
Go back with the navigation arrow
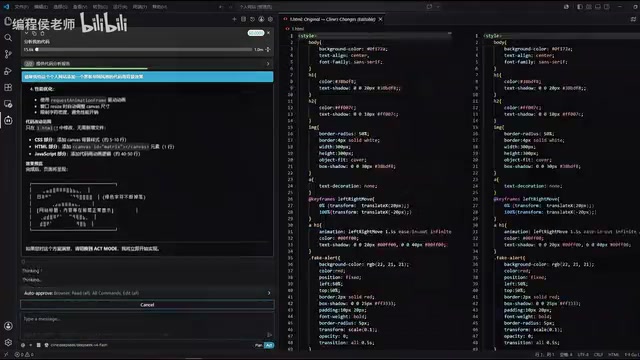(x=221, y=7)
